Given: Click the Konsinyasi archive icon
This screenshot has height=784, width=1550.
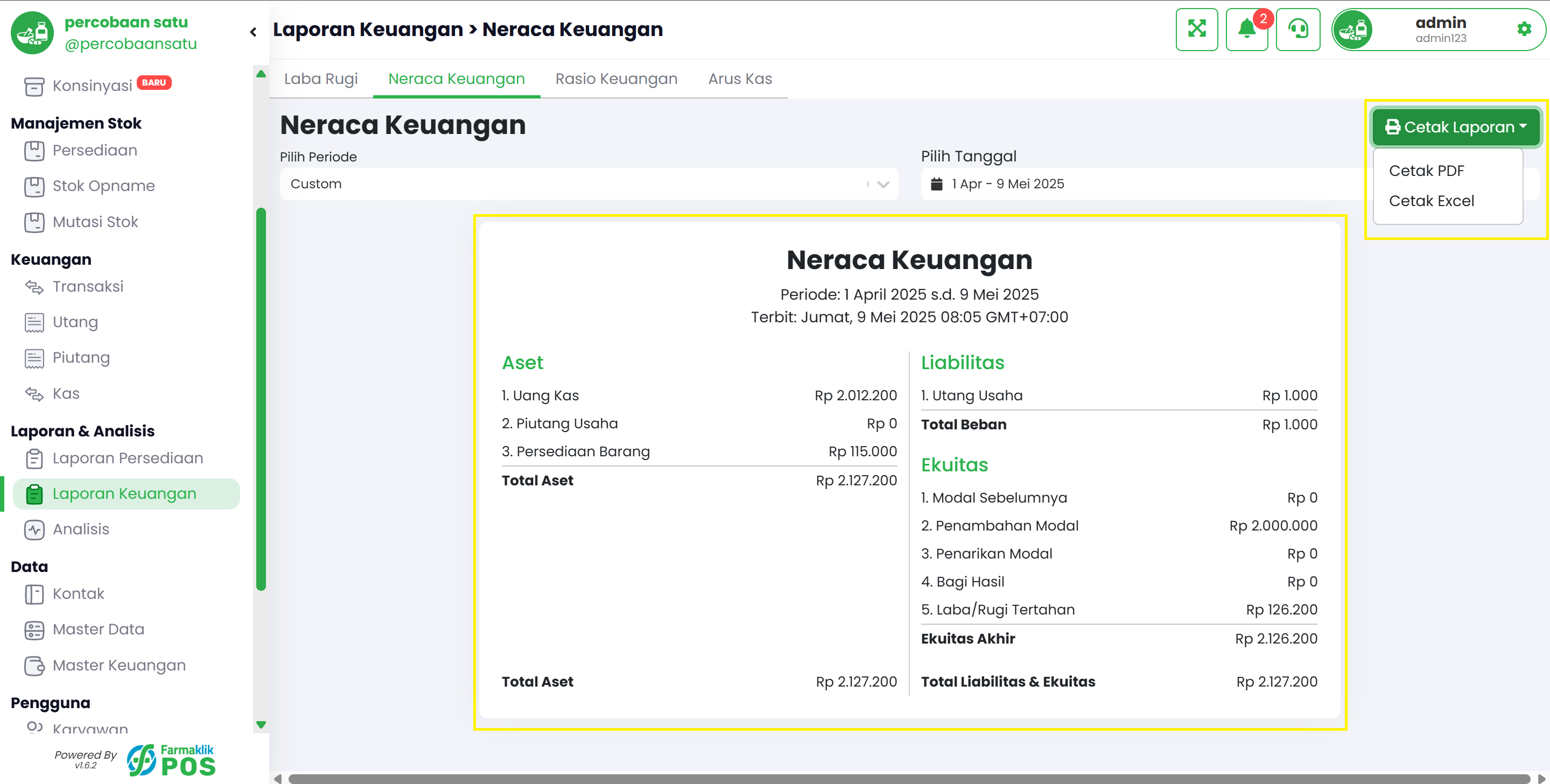Looking at the screenshot, I should point(34,86).
